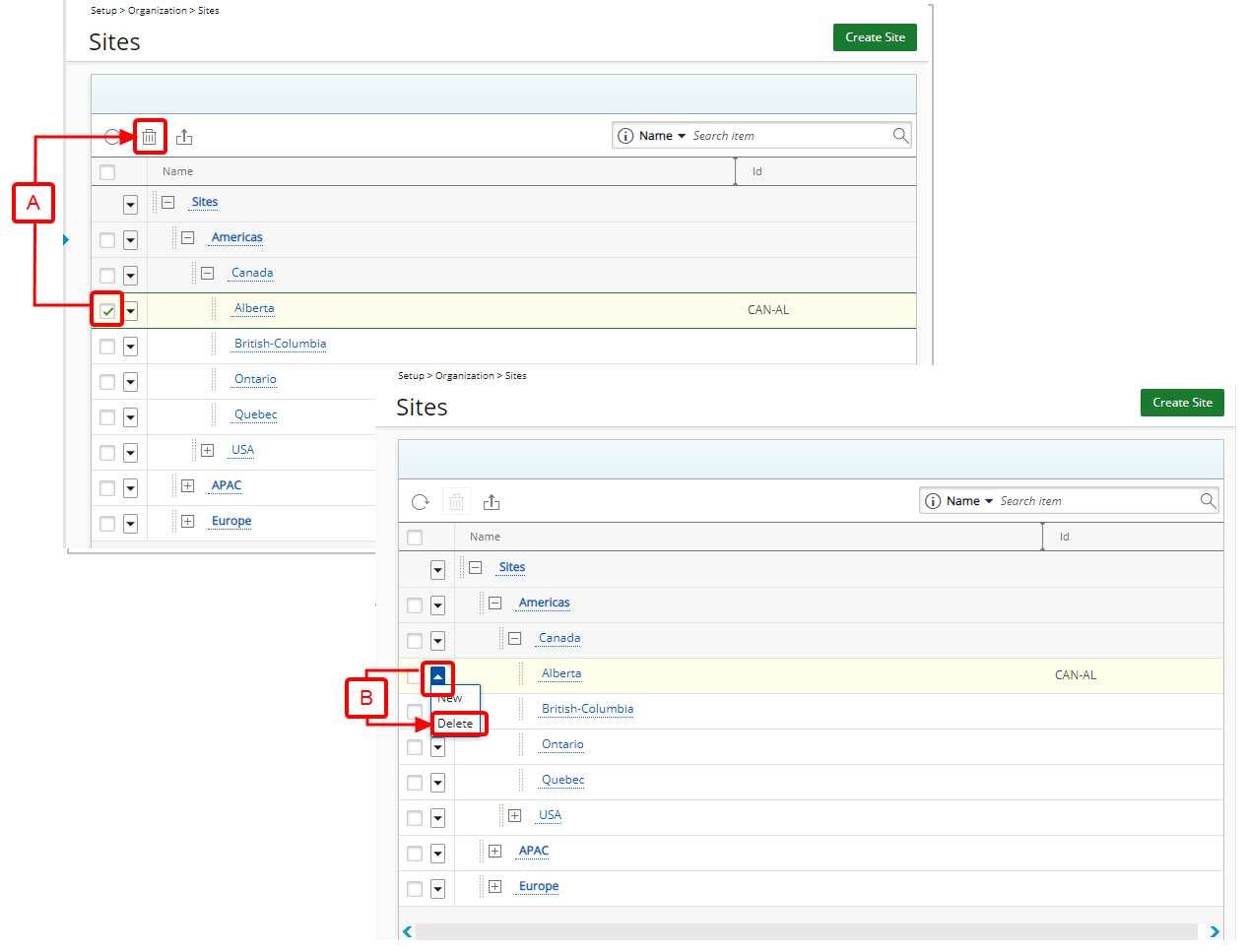Screen dimensions: 1248x952
Task: Click the Id column header in upper panel
Action: 756,171
